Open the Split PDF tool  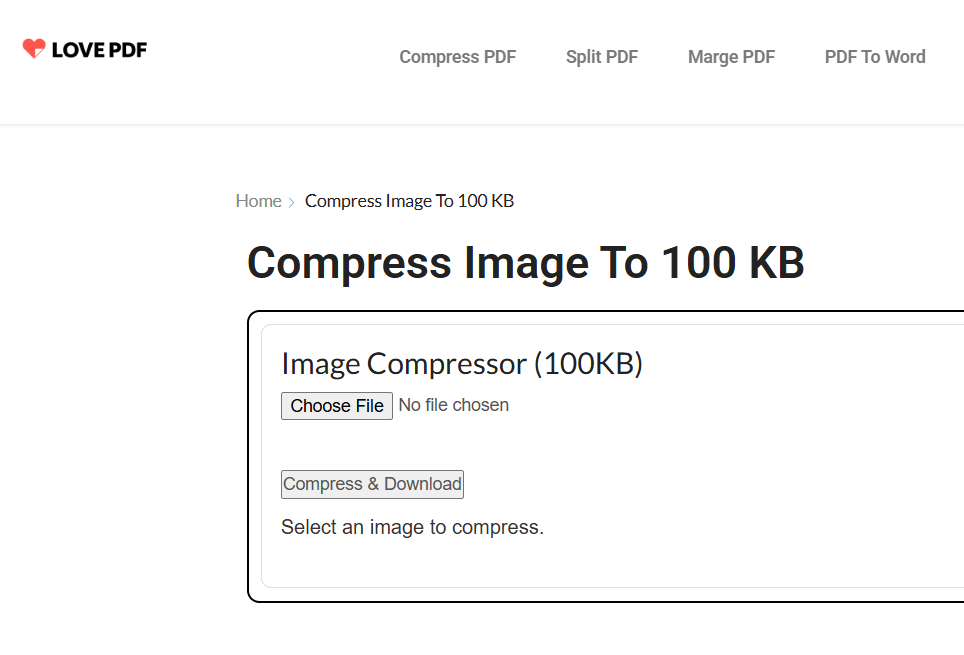click(x=601, y=57)
